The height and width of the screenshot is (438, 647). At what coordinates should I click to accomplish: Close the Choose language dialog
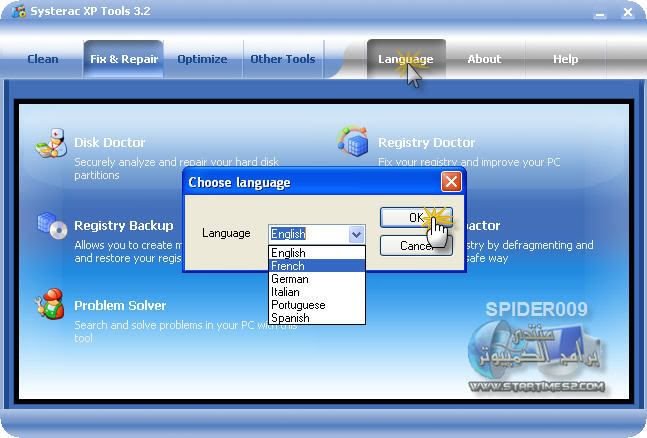451,181
